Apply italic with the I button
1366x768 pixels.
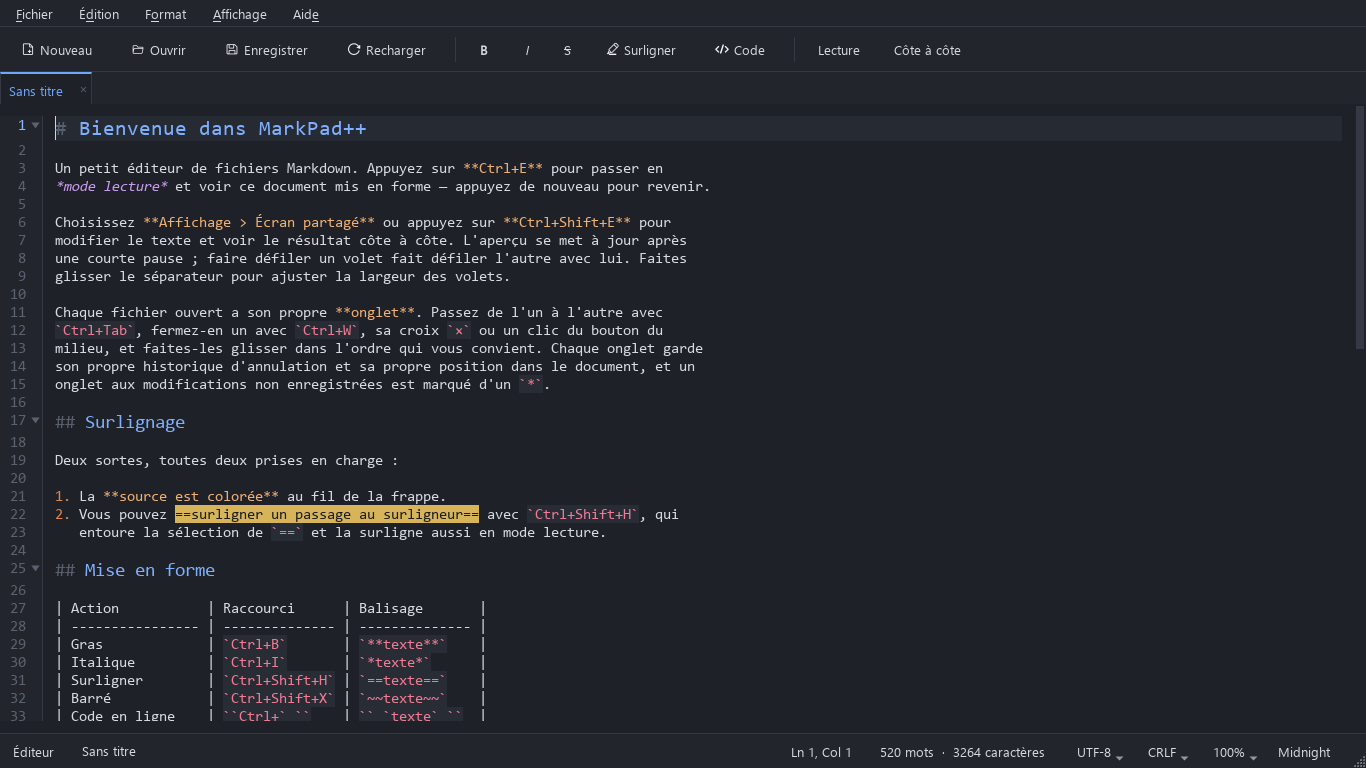[527, 50]
